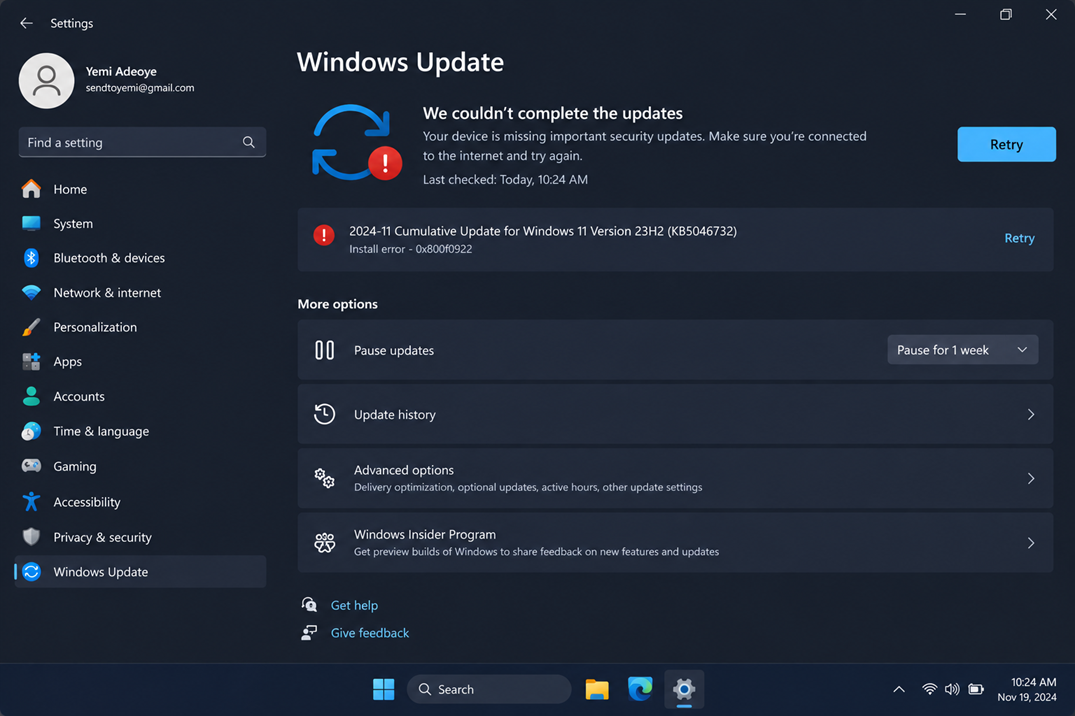Click the user profile avatar picture

47,81
